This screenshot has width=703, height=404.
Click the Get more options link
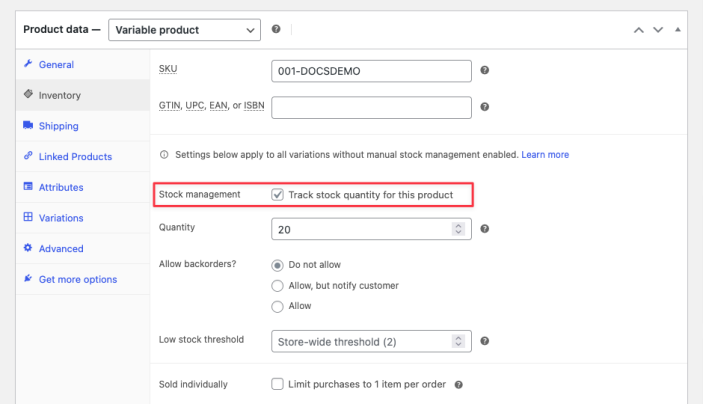pos(78,280)
